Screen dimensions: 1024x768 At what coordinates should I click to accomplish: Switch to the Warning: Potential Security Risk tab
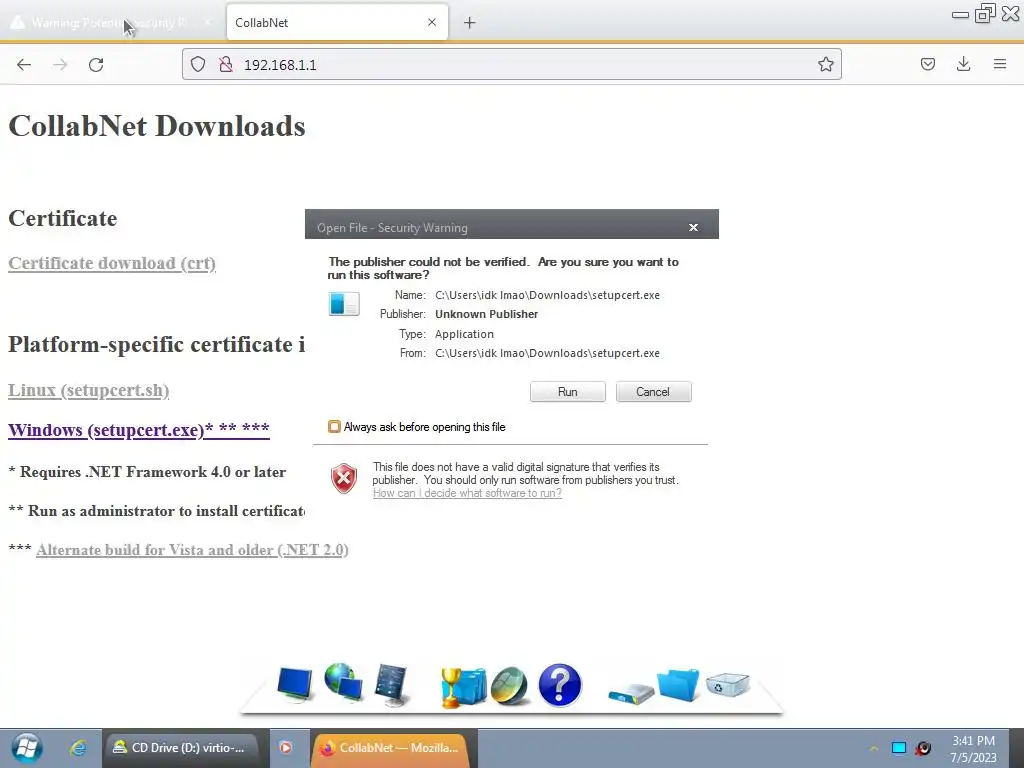[111, 22]
